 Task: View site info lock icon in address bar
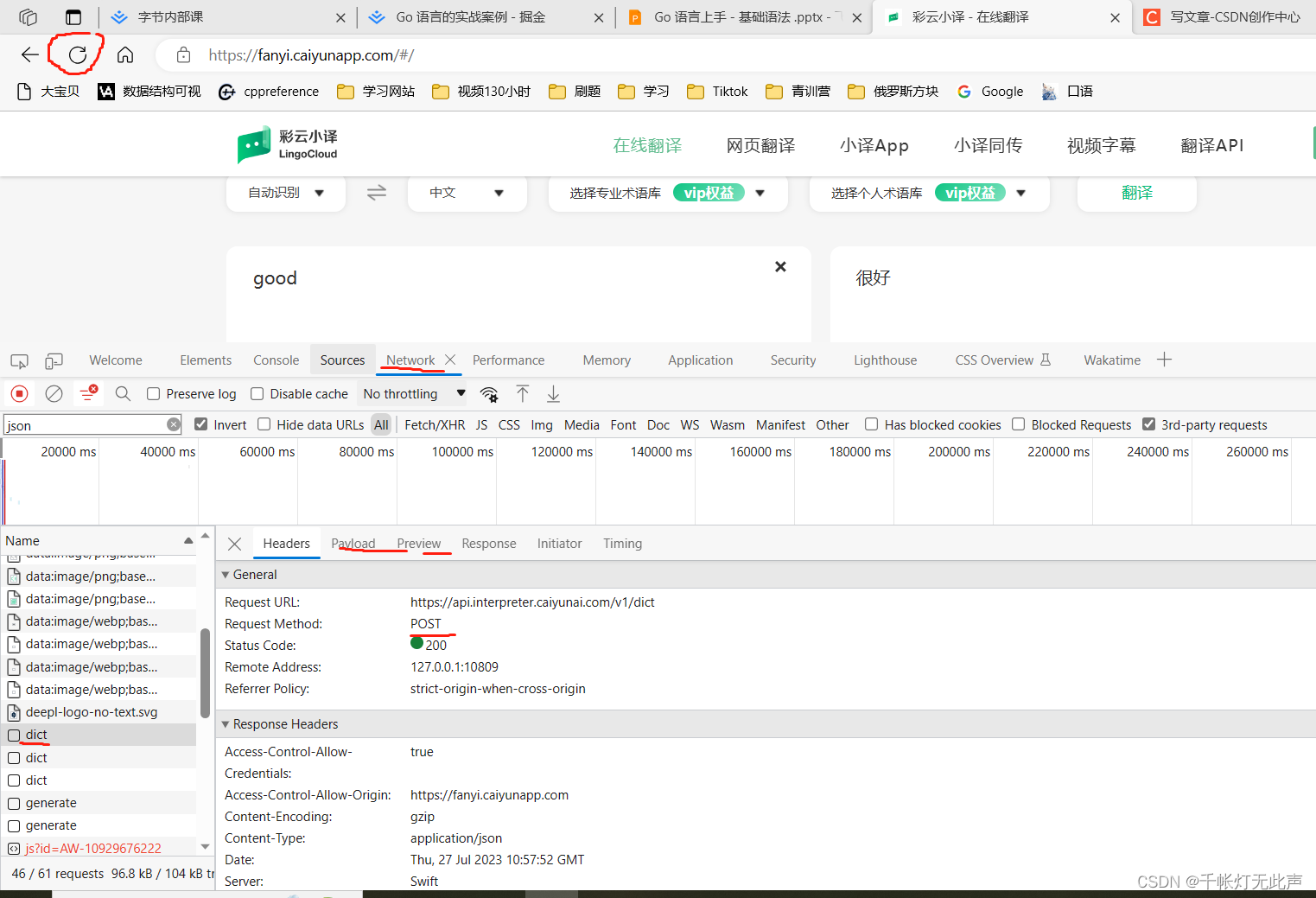183,55
